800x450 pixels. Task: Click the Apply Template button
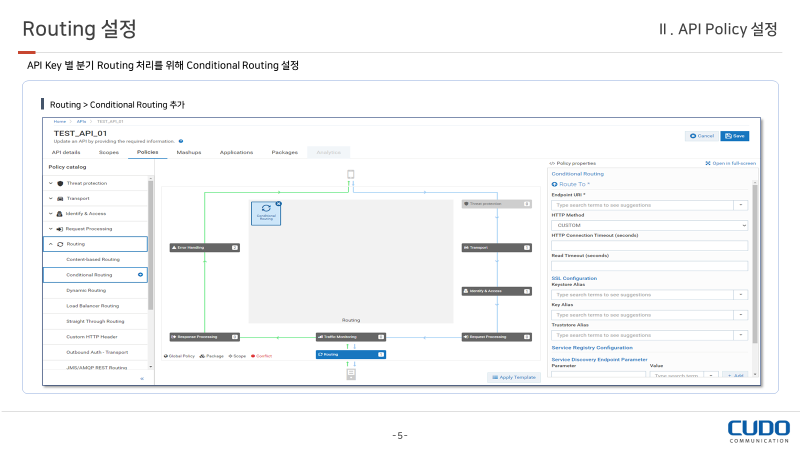coord(514,377)
